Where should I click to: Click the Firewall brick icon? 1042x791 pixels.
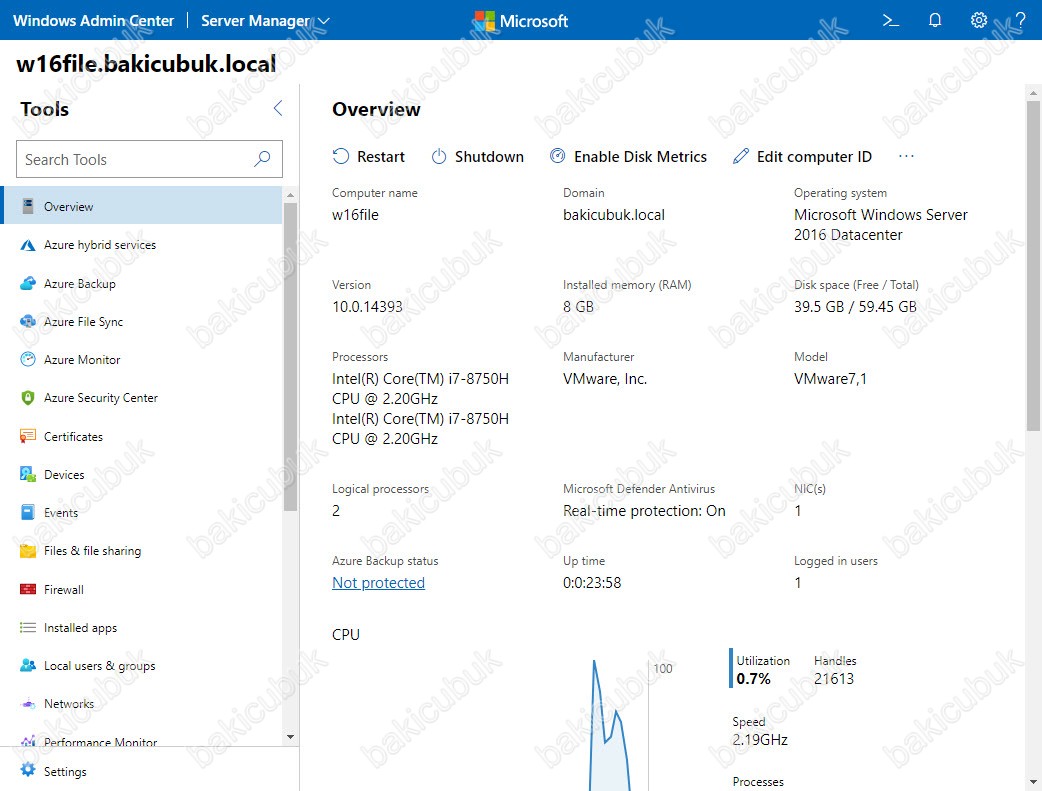click(x=28, y=589)
